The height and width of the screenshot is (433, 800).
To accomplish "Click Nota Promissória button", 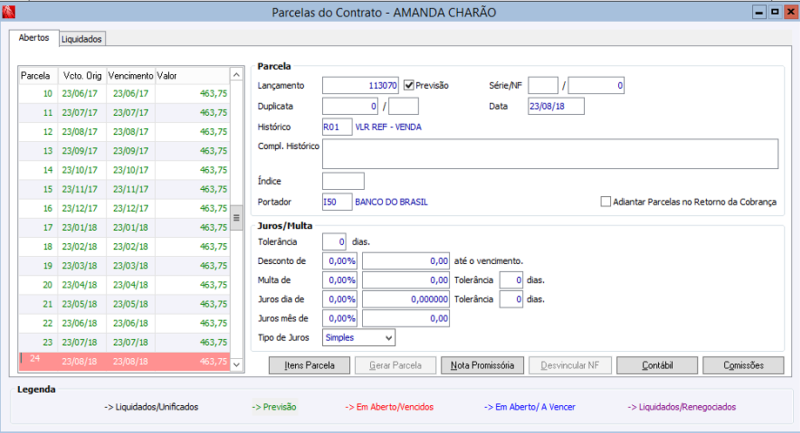I will tap(482, 365).
